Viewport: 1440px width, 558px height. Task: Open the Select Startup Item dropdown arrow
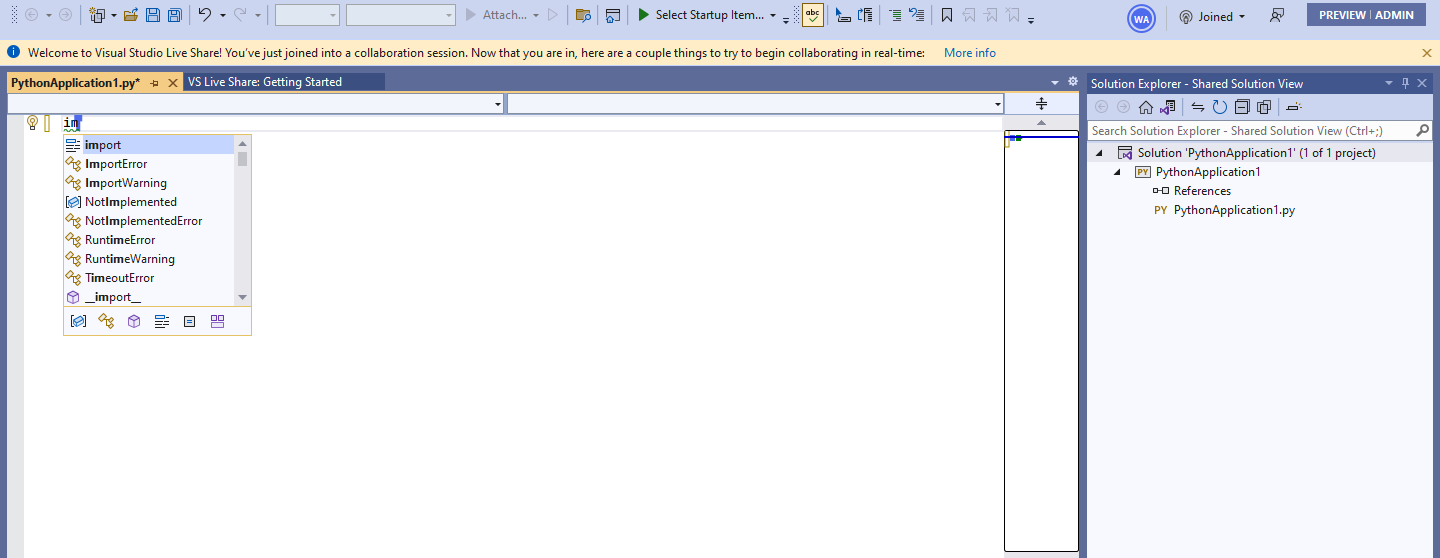click(773, 16)
